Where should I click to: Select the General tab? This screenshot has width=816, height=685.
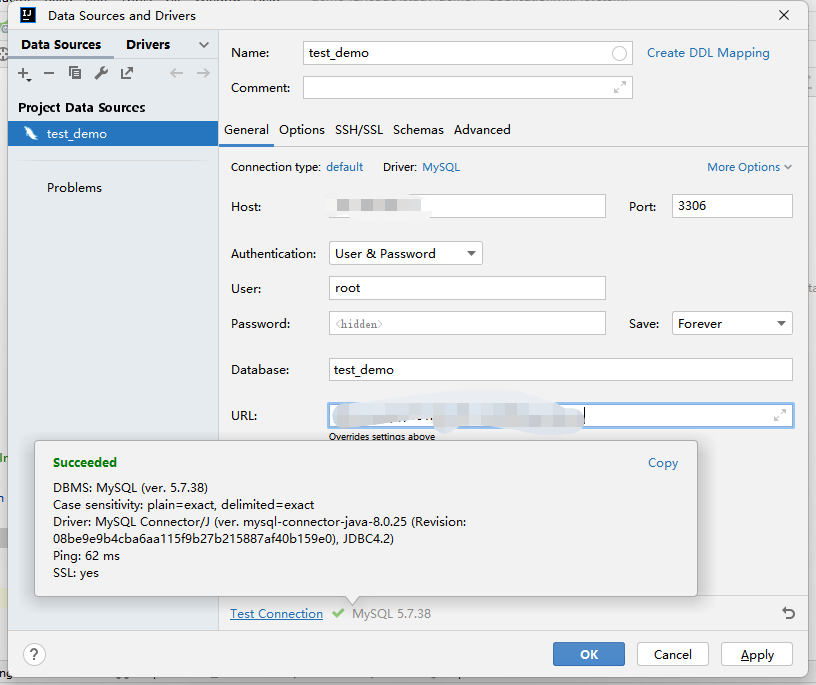click(246, 130)
